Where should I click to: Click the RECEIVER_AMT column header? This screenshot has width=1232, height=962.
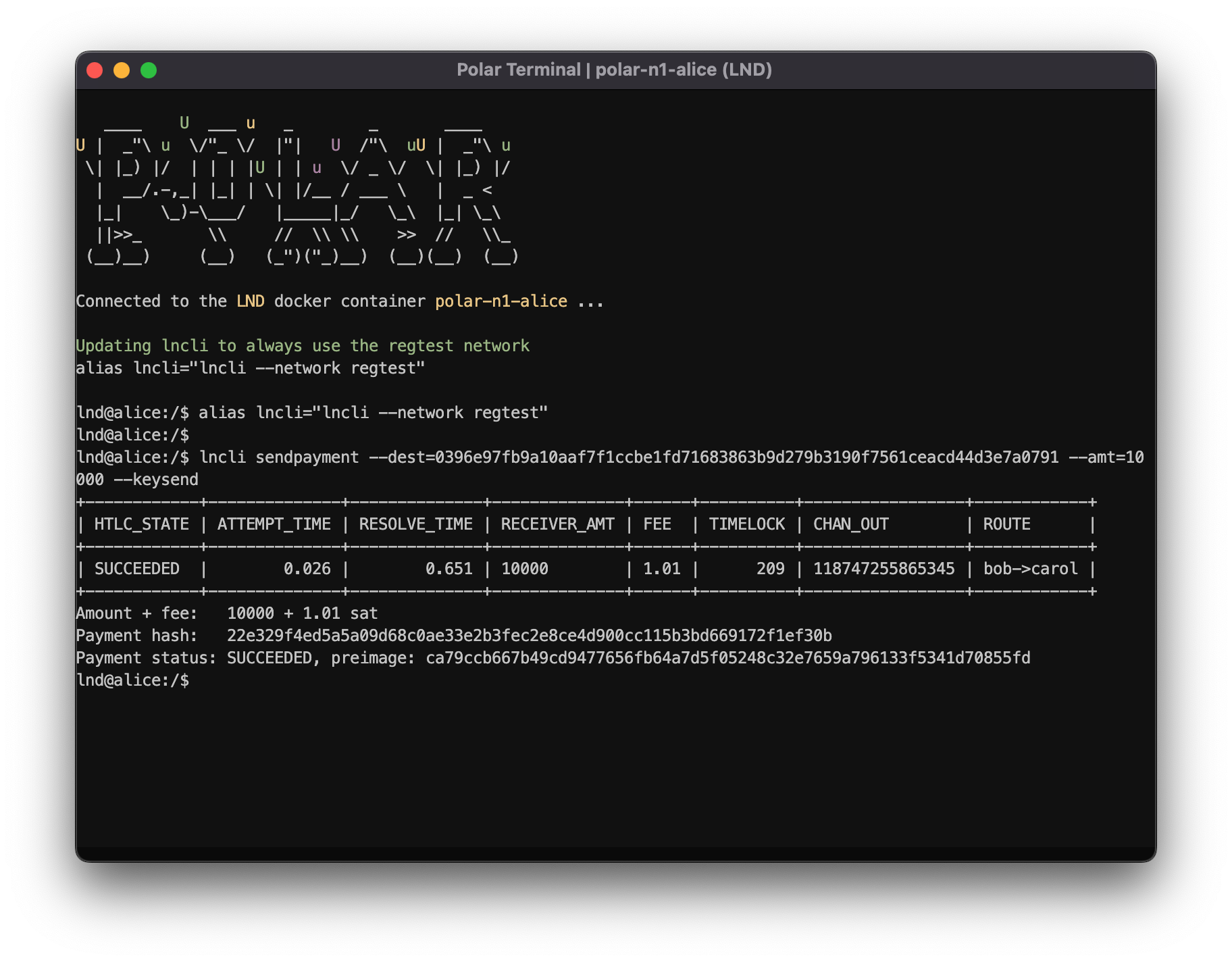[558, 524]
